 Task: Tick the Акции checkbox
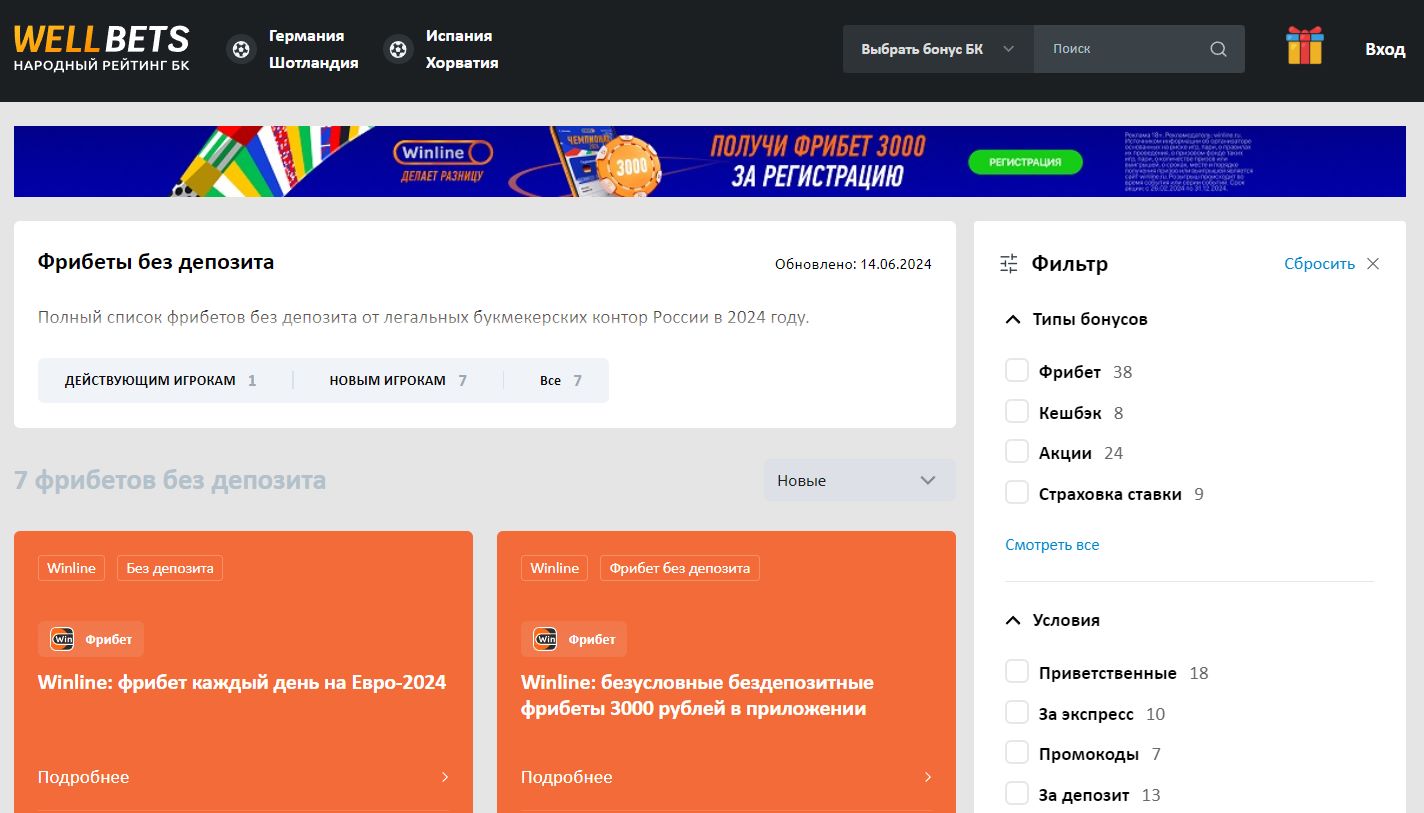pyautogui.click(x=1017, y=452)
